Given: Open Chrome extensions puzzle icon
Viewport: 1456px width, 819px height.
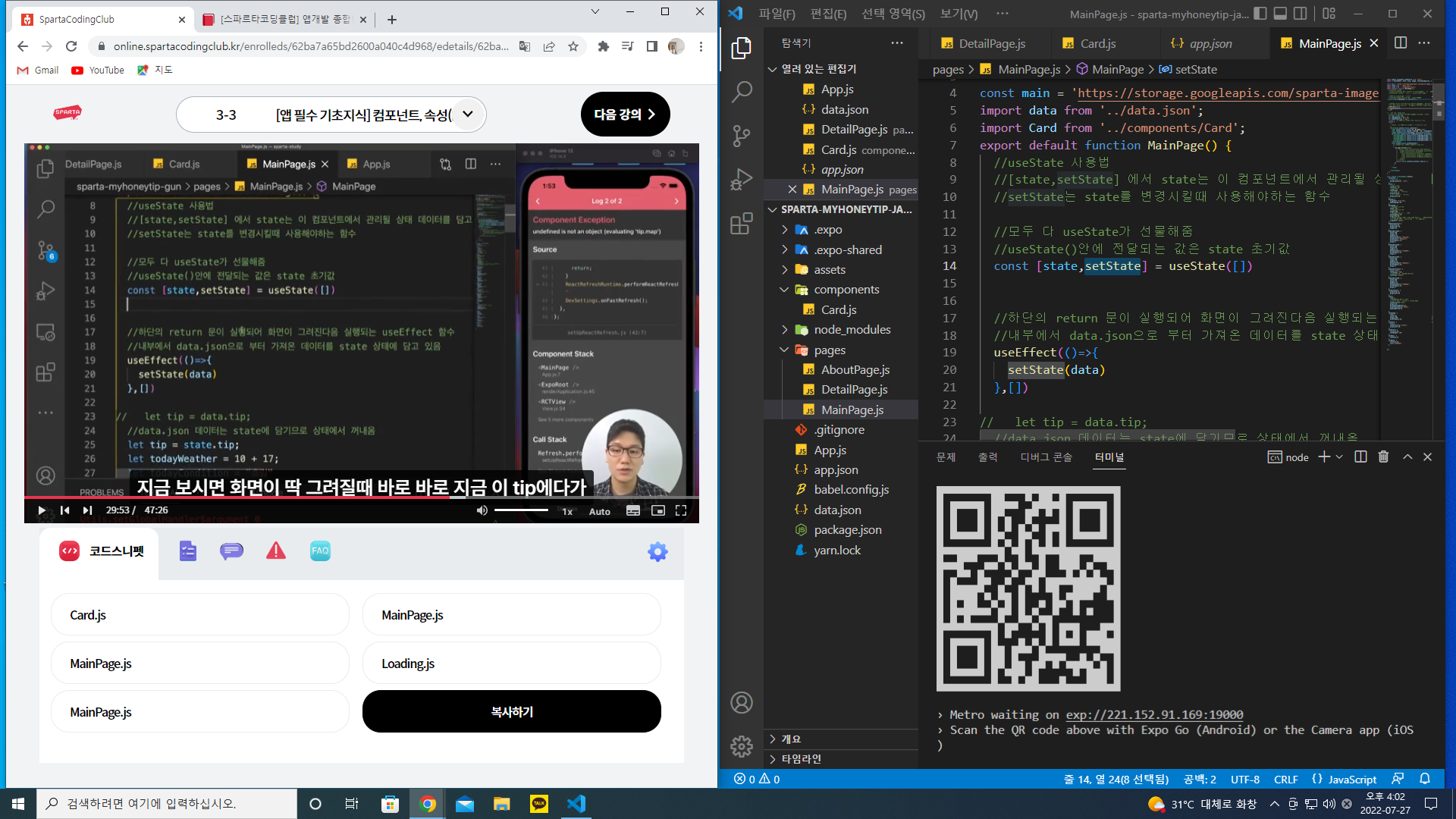Looking at the screenshot, I should pyautogui.click(x=604, y=46).
